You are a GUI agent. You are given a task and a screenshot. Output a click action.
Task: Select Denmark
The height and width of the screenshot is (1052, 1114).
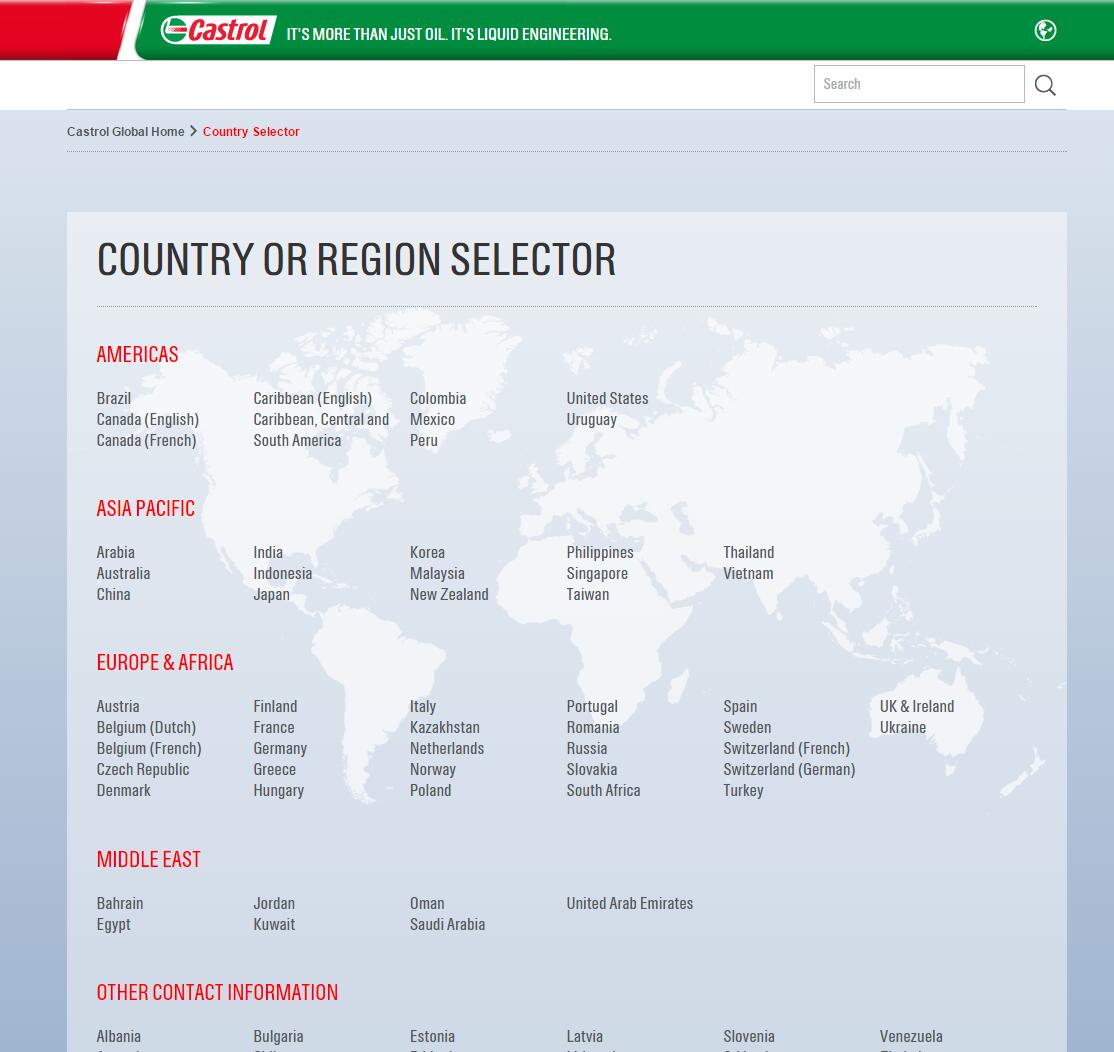[x=124, y=791]
